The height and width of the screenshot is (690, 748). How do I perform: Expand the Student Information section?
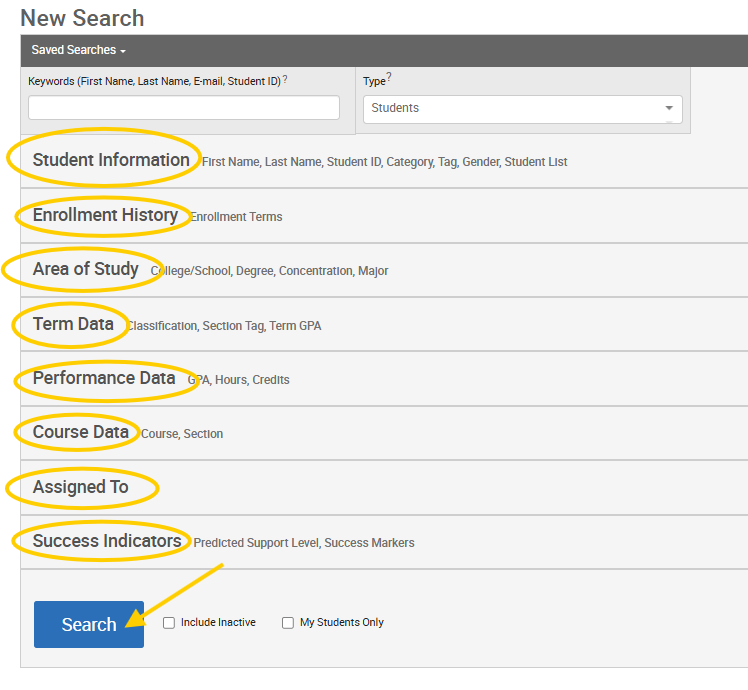111,160
